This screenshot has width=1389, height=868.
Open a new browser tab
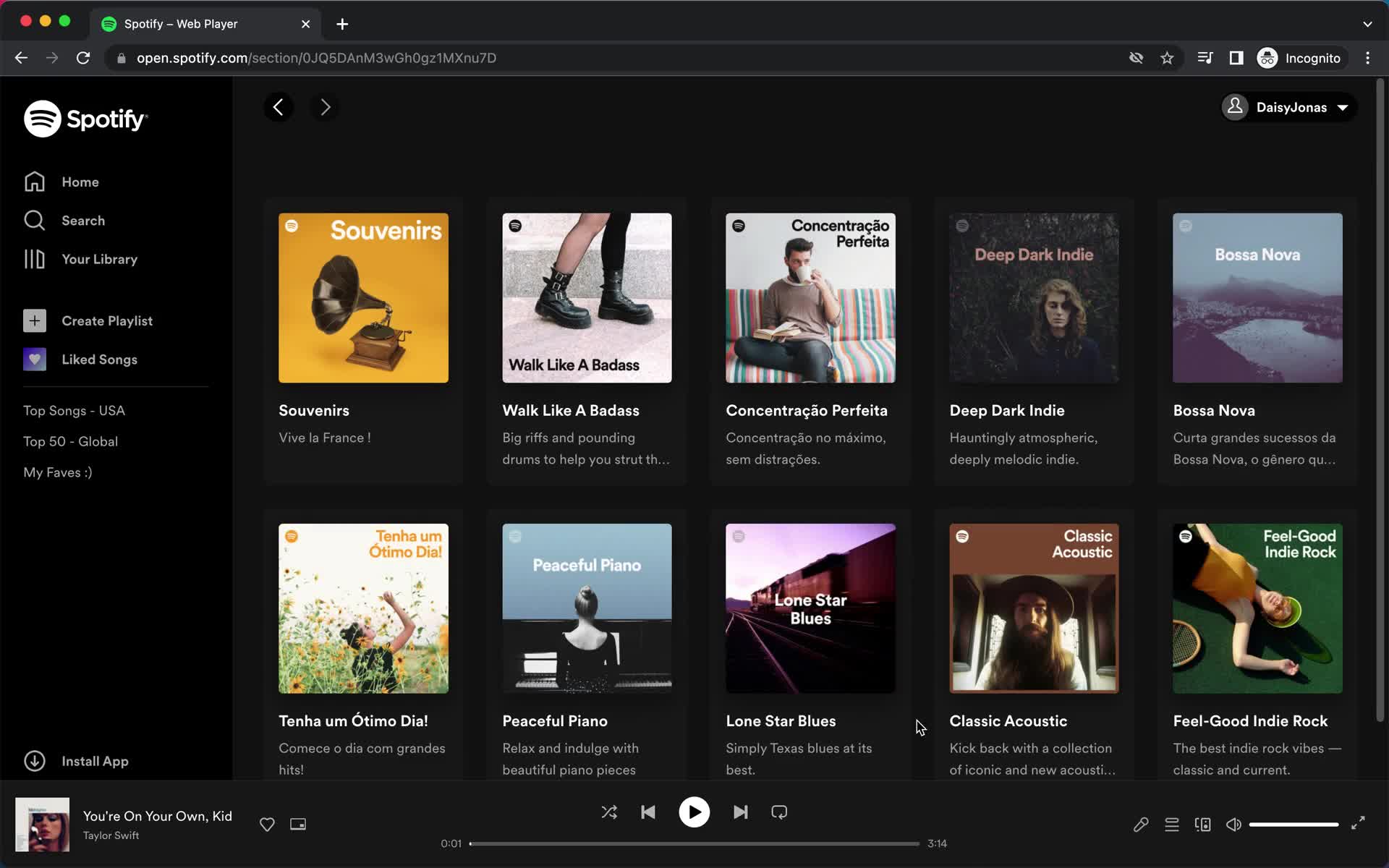(342, 24)
